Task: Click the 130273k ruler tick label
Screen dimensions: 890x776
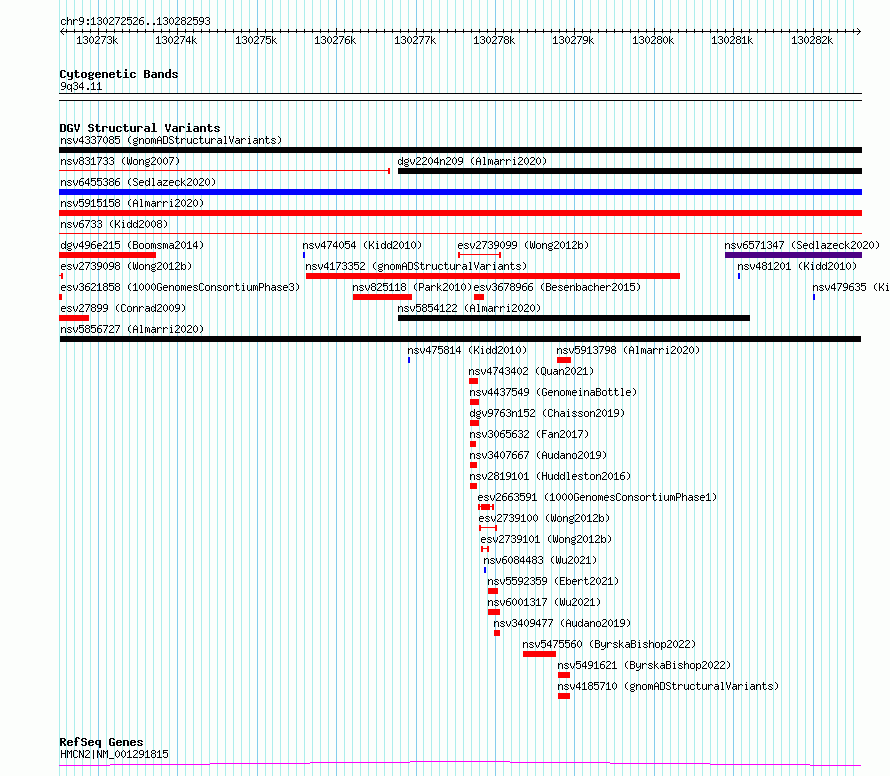Action: pos(97,40)
